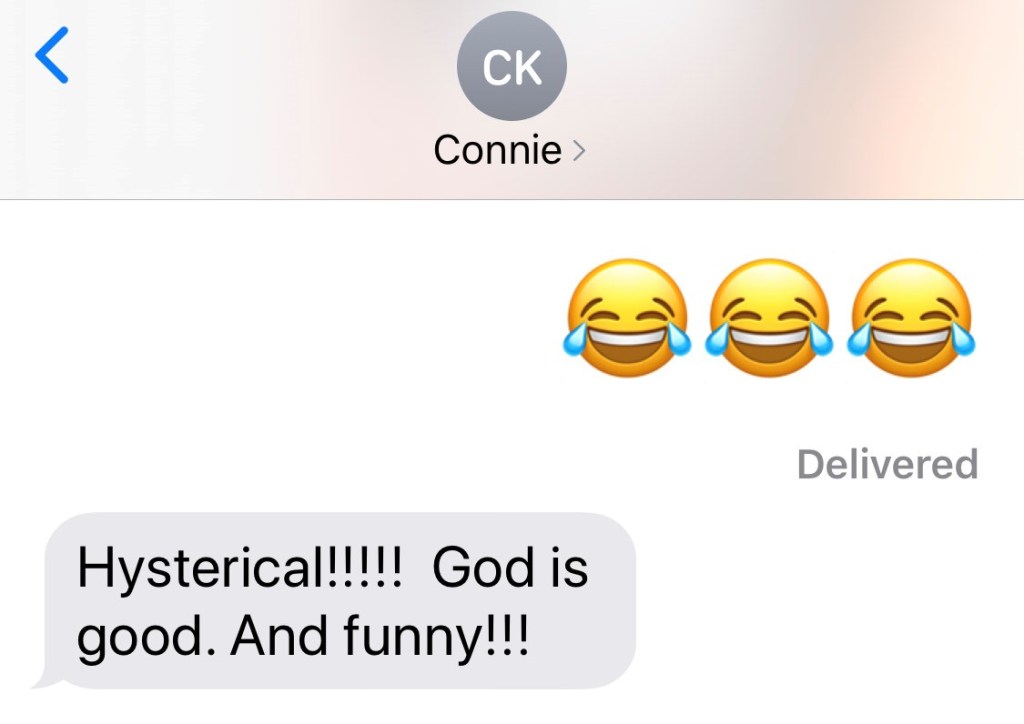Click the letter C in the CK avatar
Screen dimensions: 1024x724
click(496, 68)
